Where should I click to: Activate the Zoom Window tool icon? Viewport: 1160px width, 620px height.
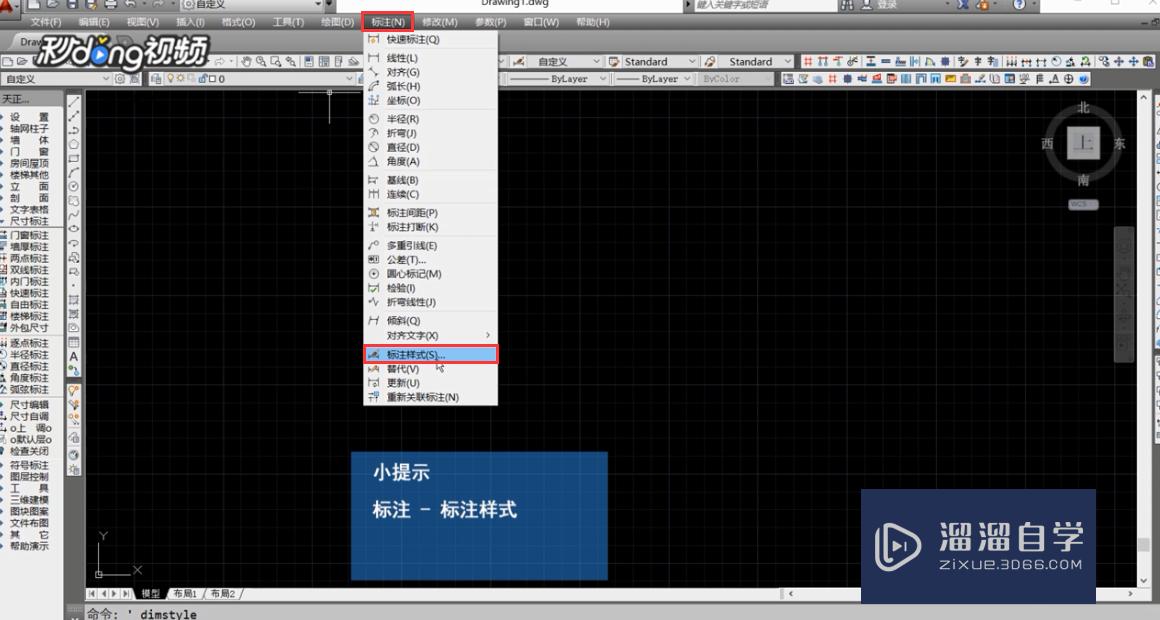click(x=276, y=60)
